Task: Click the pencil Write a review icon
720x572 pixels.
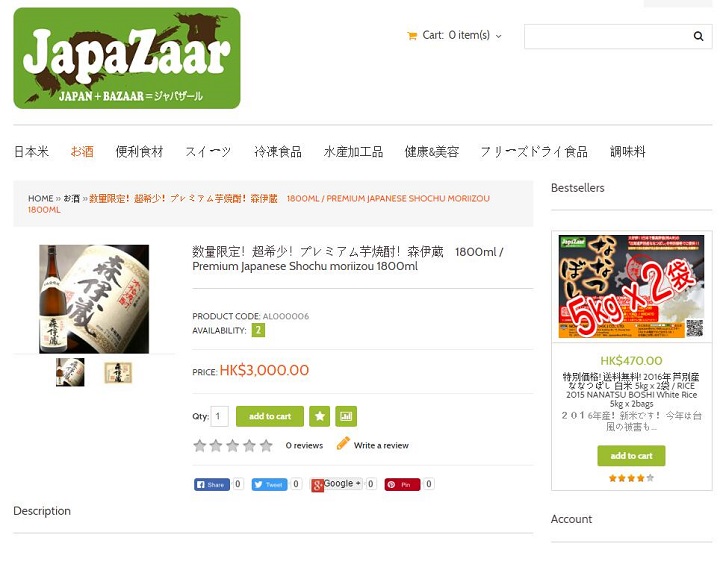Action: pyautogui.click(x=343, y=443)
